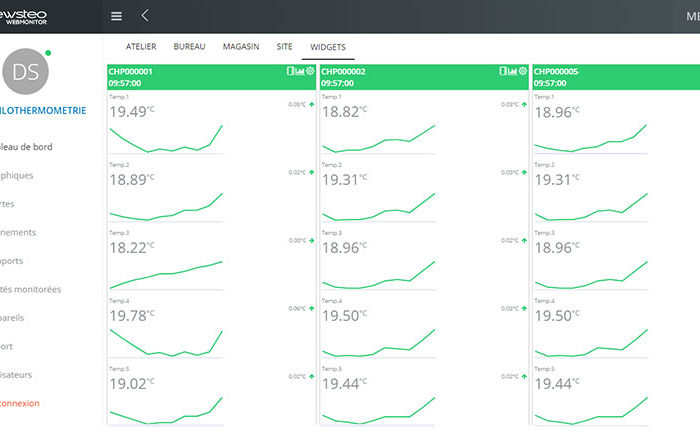Image resolution: width=700 pixels, height=436 pixels.
Task: Open the hamburger menu in top bar
Action: 117,17
